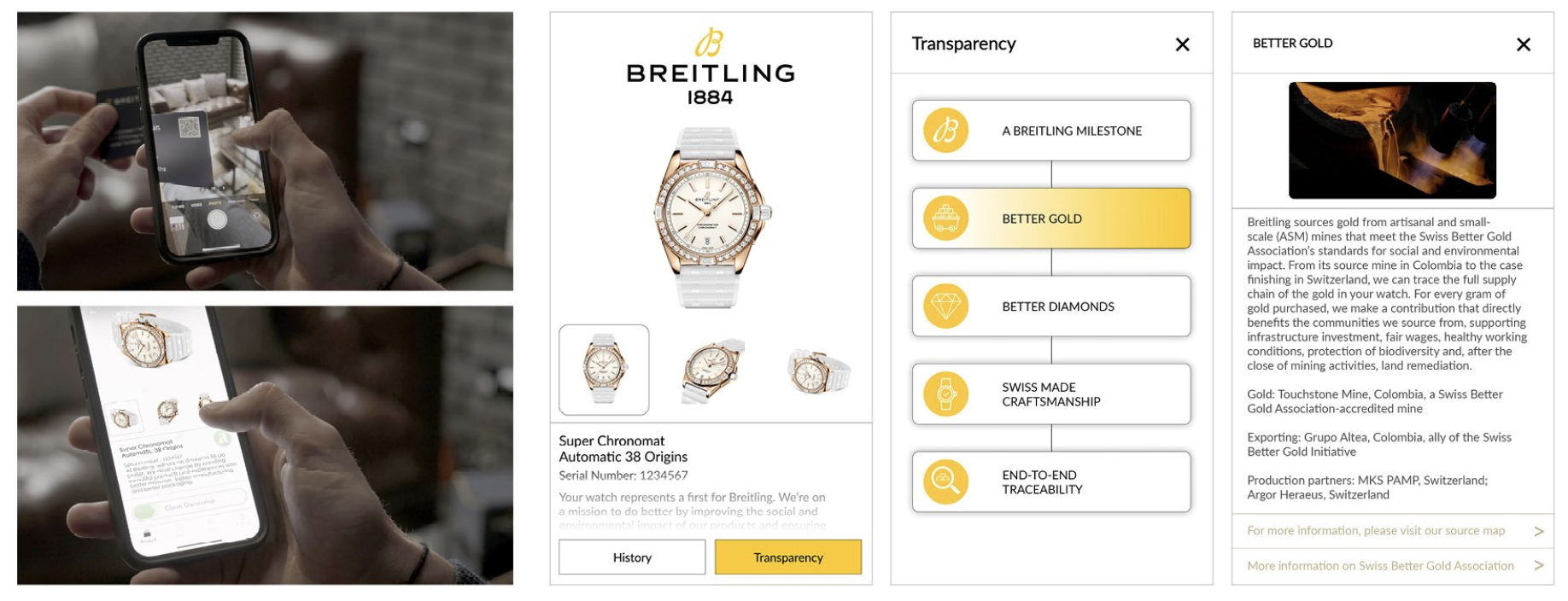Expand the Swiss Better Gold Association chevron
The width and height of the screenshot is (1568, 601).
[x=1539, y=566]
